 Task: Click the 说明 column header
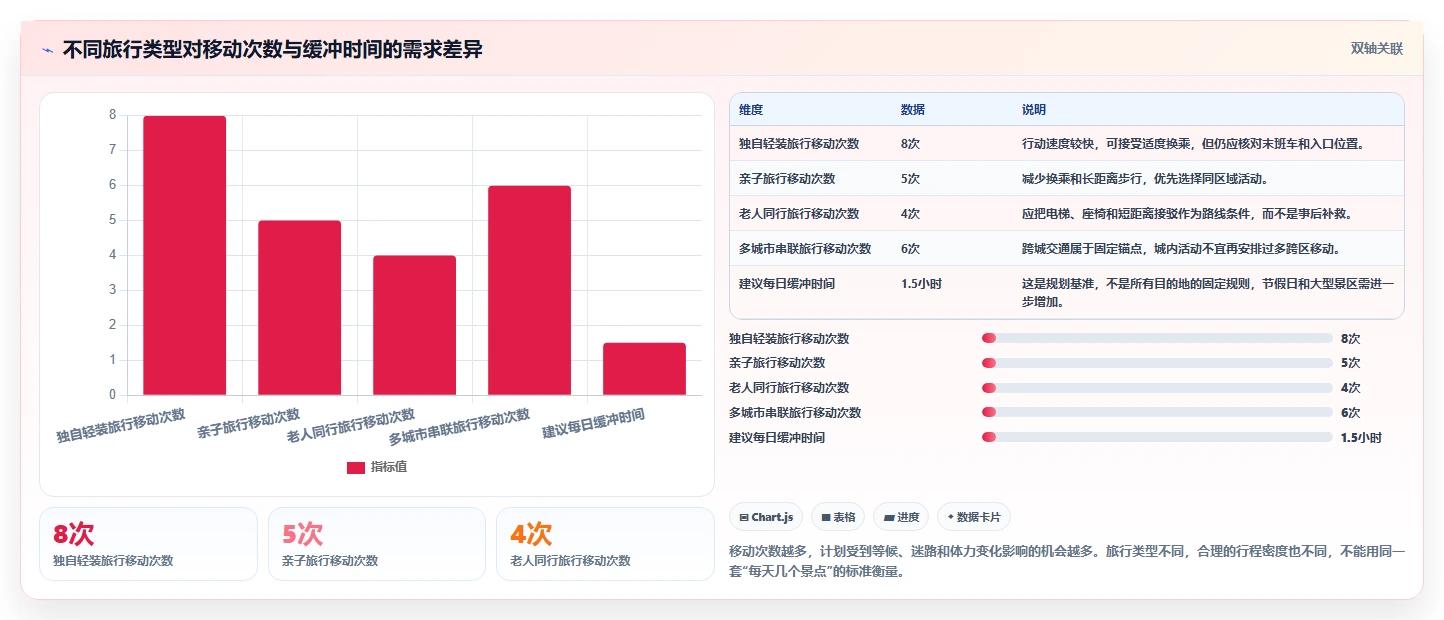(x=1034, y=109)
